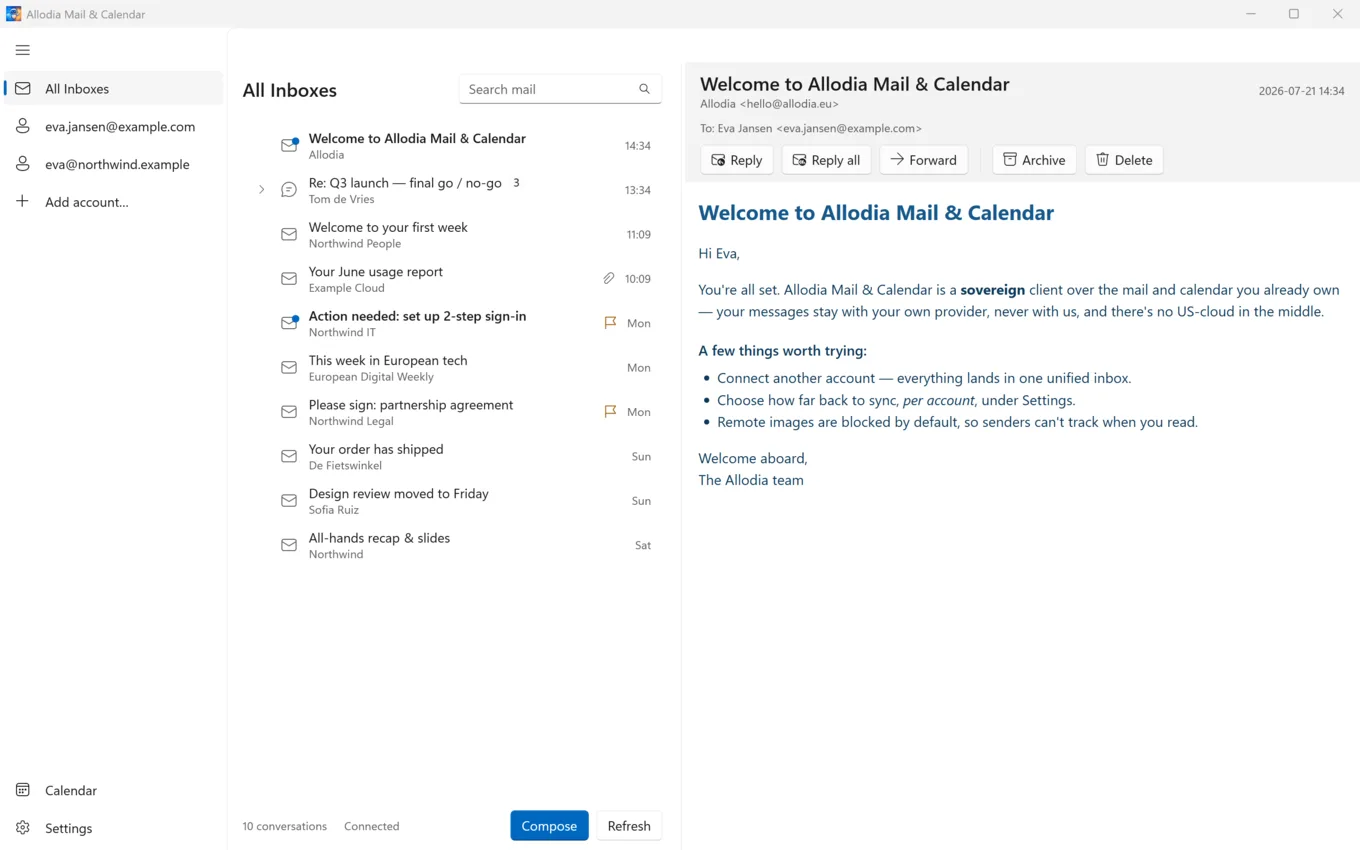Image resolution: width=1360 pixels, height=850 pixels.
Task: Click envelope icon of Please sign: partnership agreement
Action: click(289, 412)
